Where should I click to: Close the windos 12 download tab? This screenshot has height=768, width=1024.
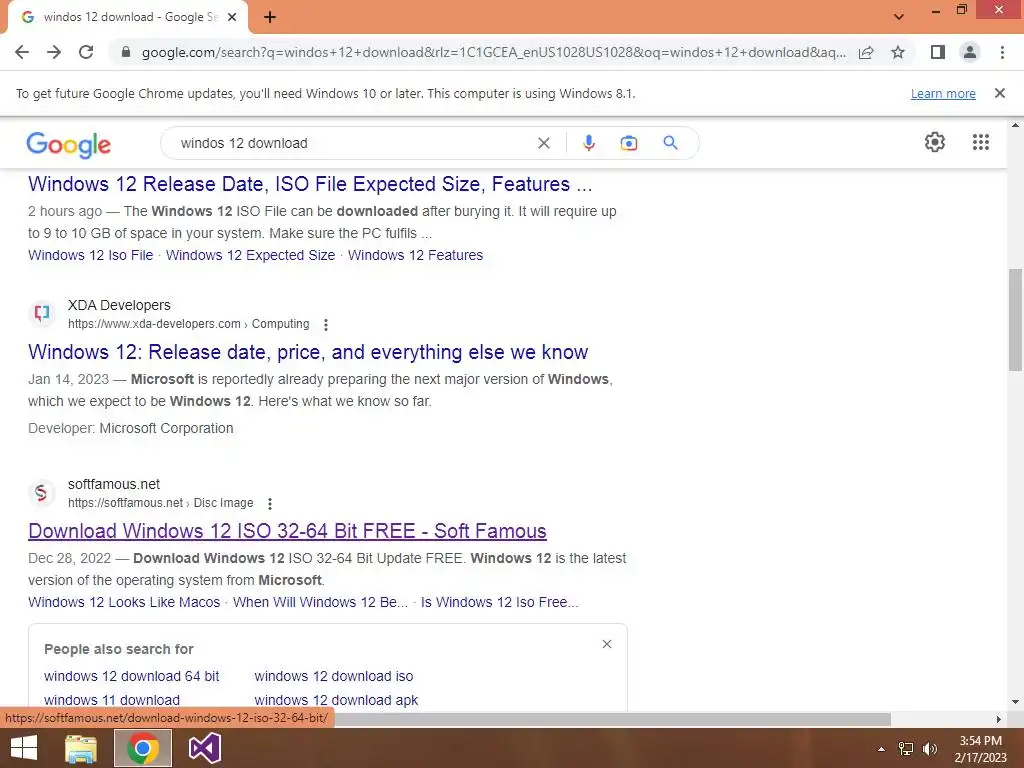[232, 17]
